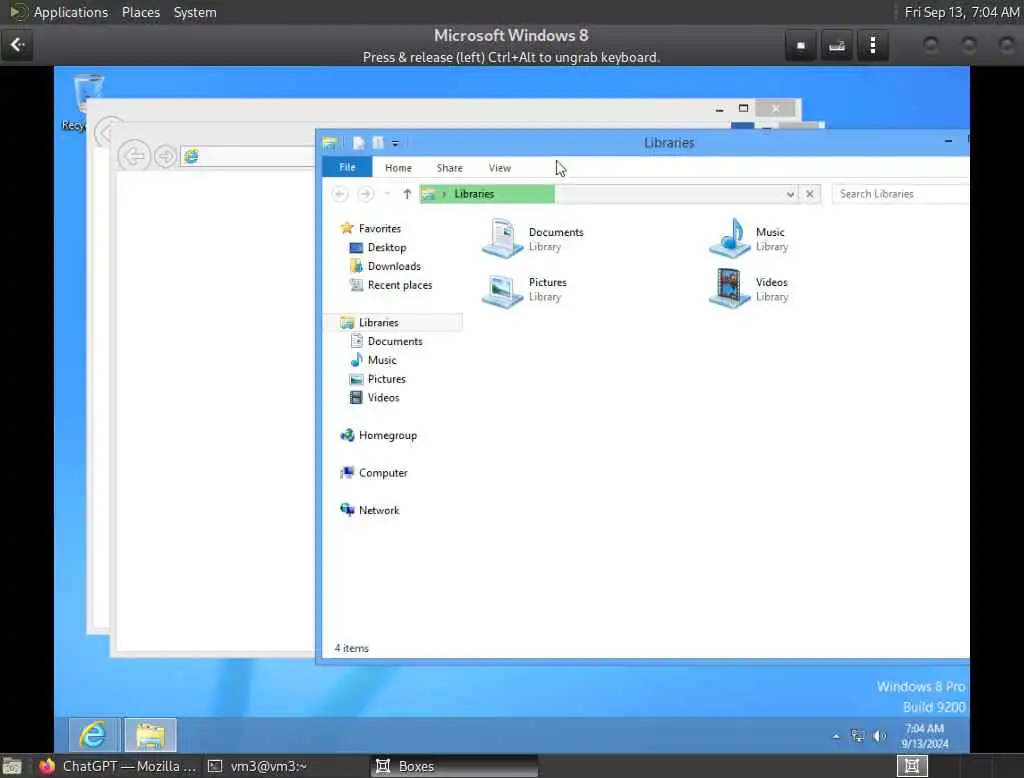Viewport: 1024px width, 778px height.
Task: Open the File tab in Libraries window
Action: click(x=347, y=168)
